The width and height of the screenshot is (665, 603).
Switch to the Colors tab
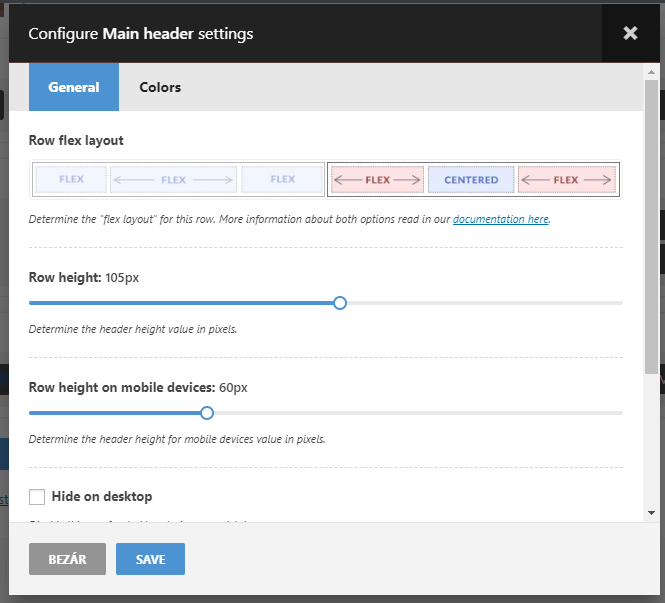(160, 87)
